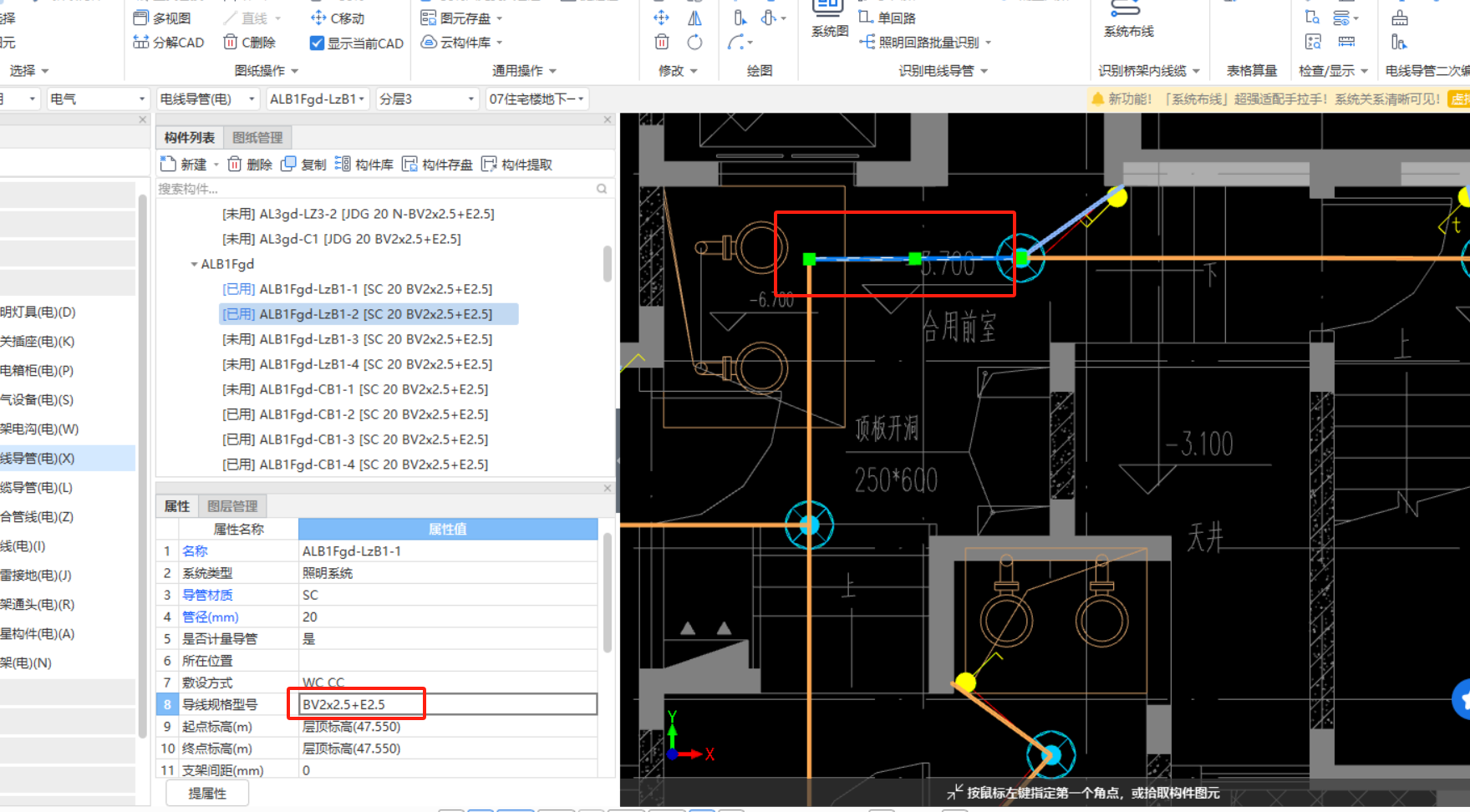Image resolution: width=1470 pixels, height=812 pixels.
Task: Select ALB1Fgd-CB1-2 in component tree
Action: tap(355, 414)
